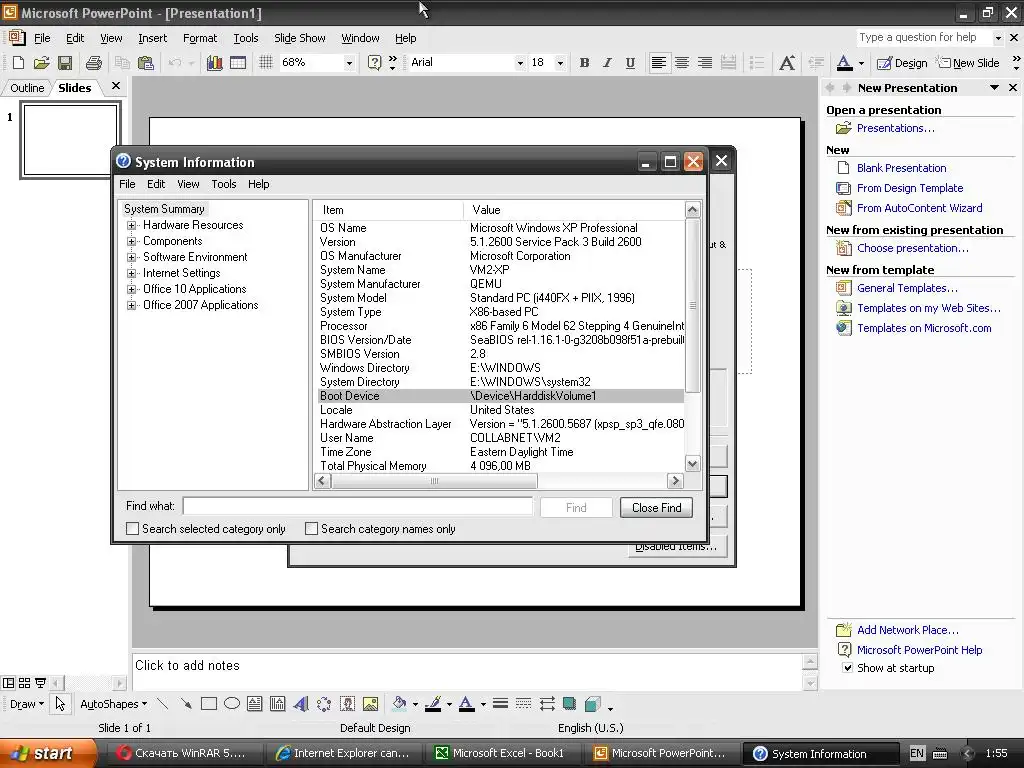Toggle the Show/Hide Grid icon
Image resolution: width=1024 pixels, height=768 pixels.
tap(265, 63)
